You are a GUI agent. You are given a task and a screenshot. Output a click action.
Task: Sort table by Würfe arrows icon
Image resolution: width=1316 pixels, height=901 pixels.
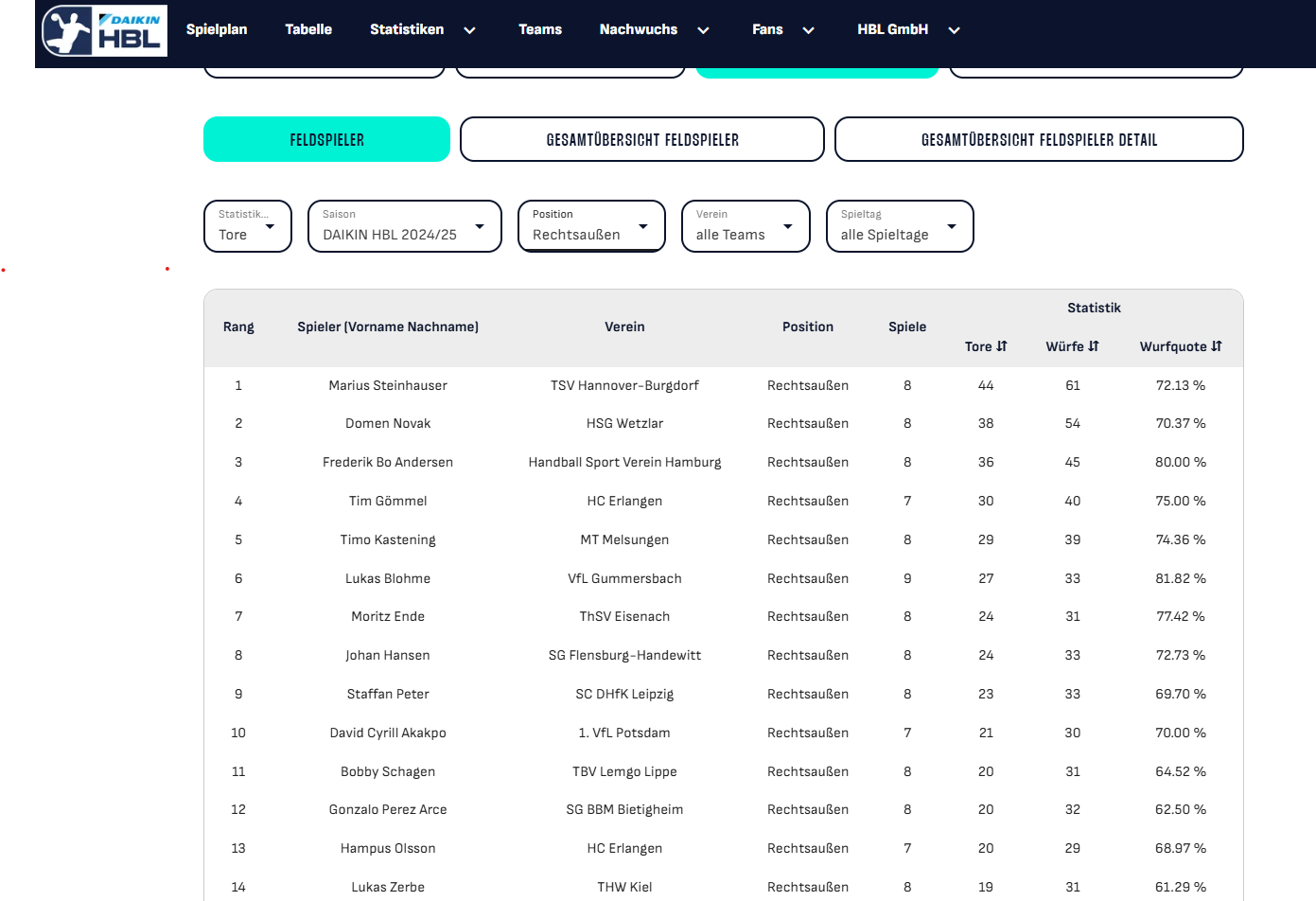(1094, 346)
